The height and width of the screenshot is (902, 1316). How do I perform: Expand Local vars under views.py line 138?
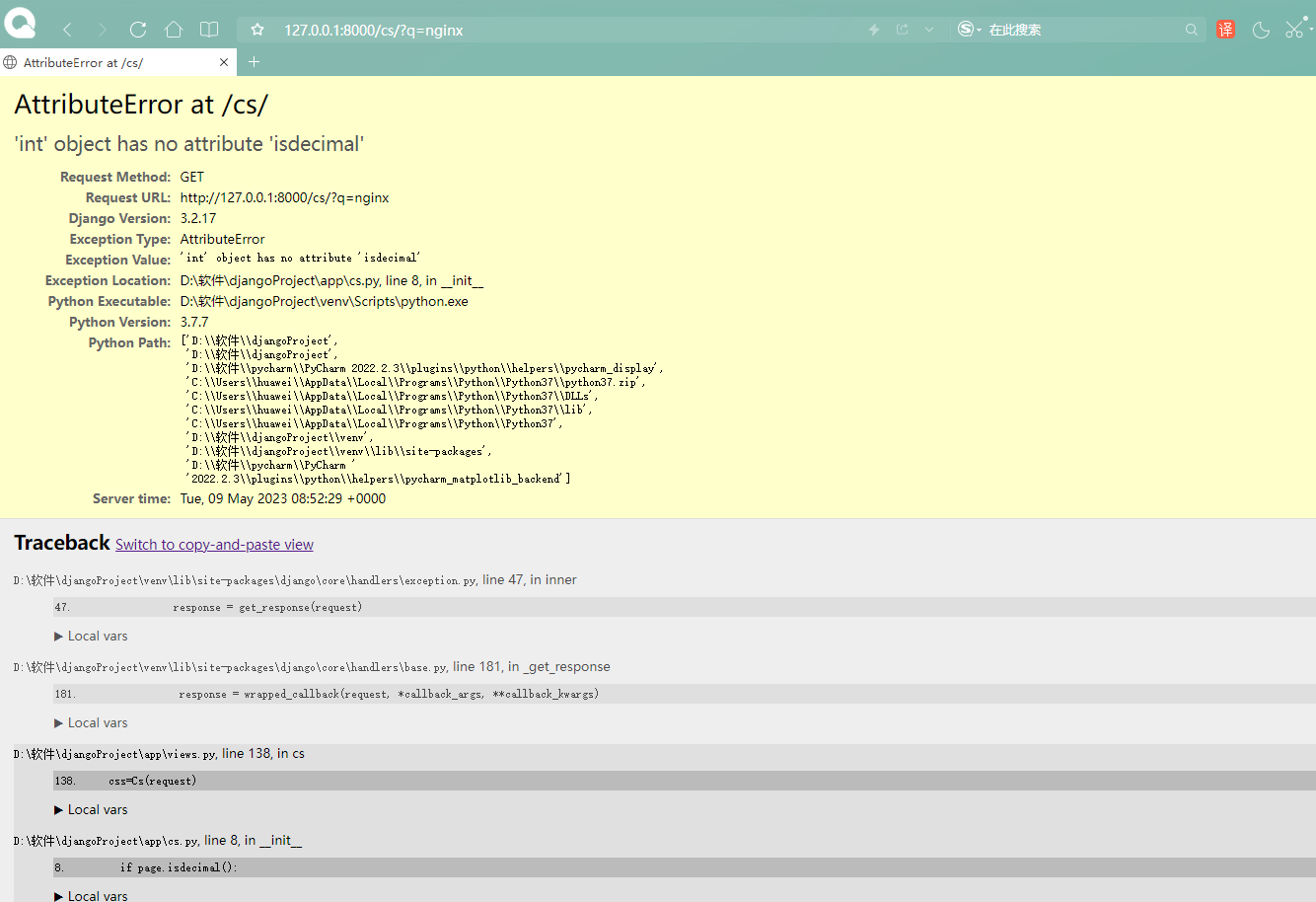coord(91,809)
